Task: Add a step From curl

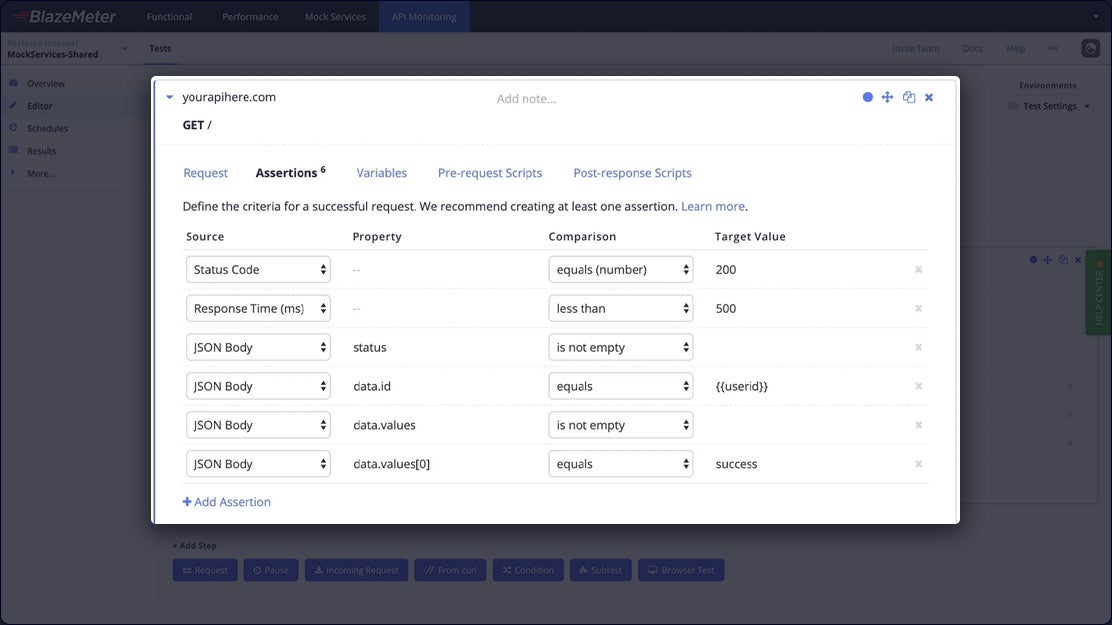Action: pyautogui.click(x=450, y=570)
